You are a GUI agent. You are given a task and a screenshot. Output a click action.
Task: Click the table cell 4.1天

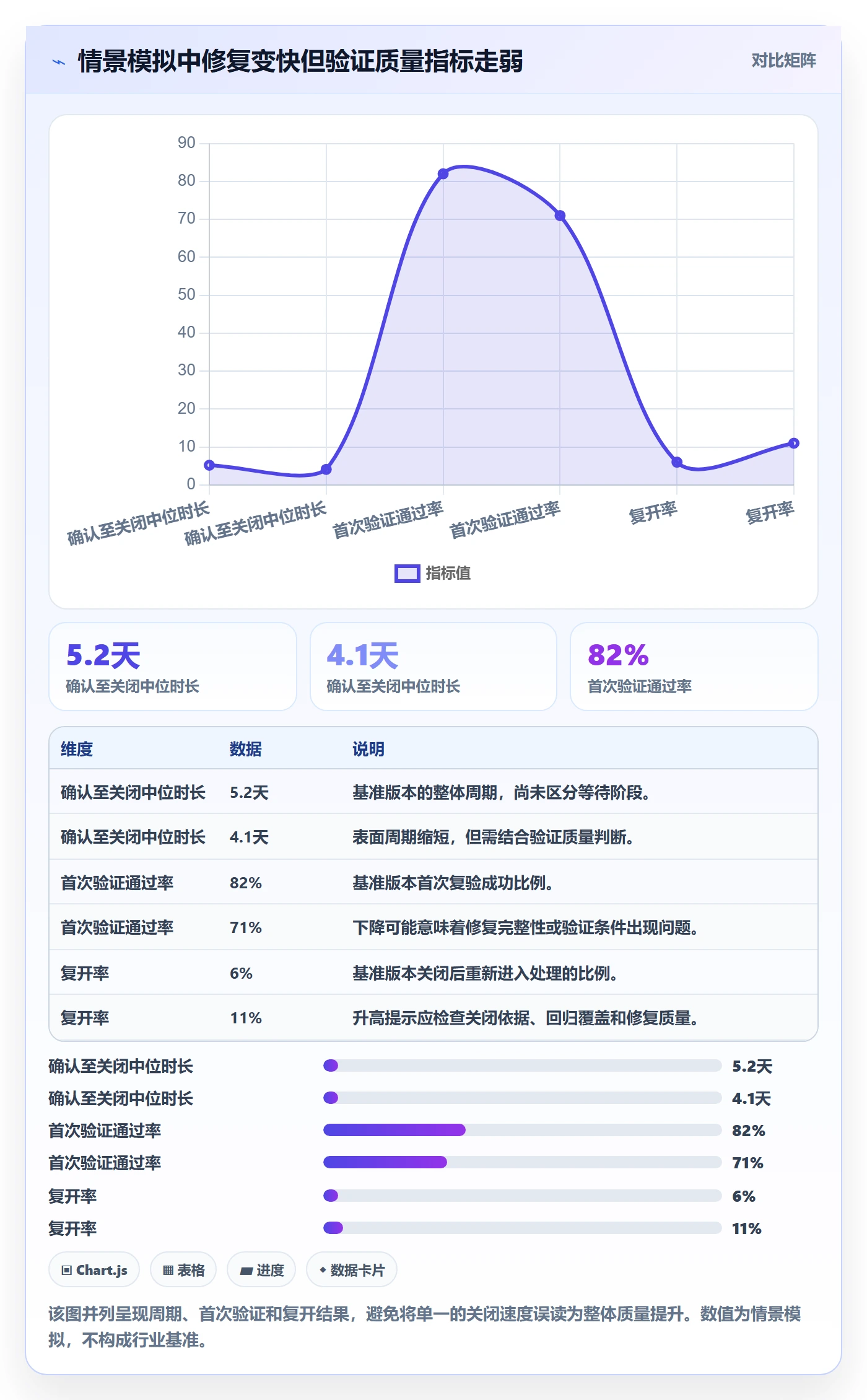[x=249, y=838]
